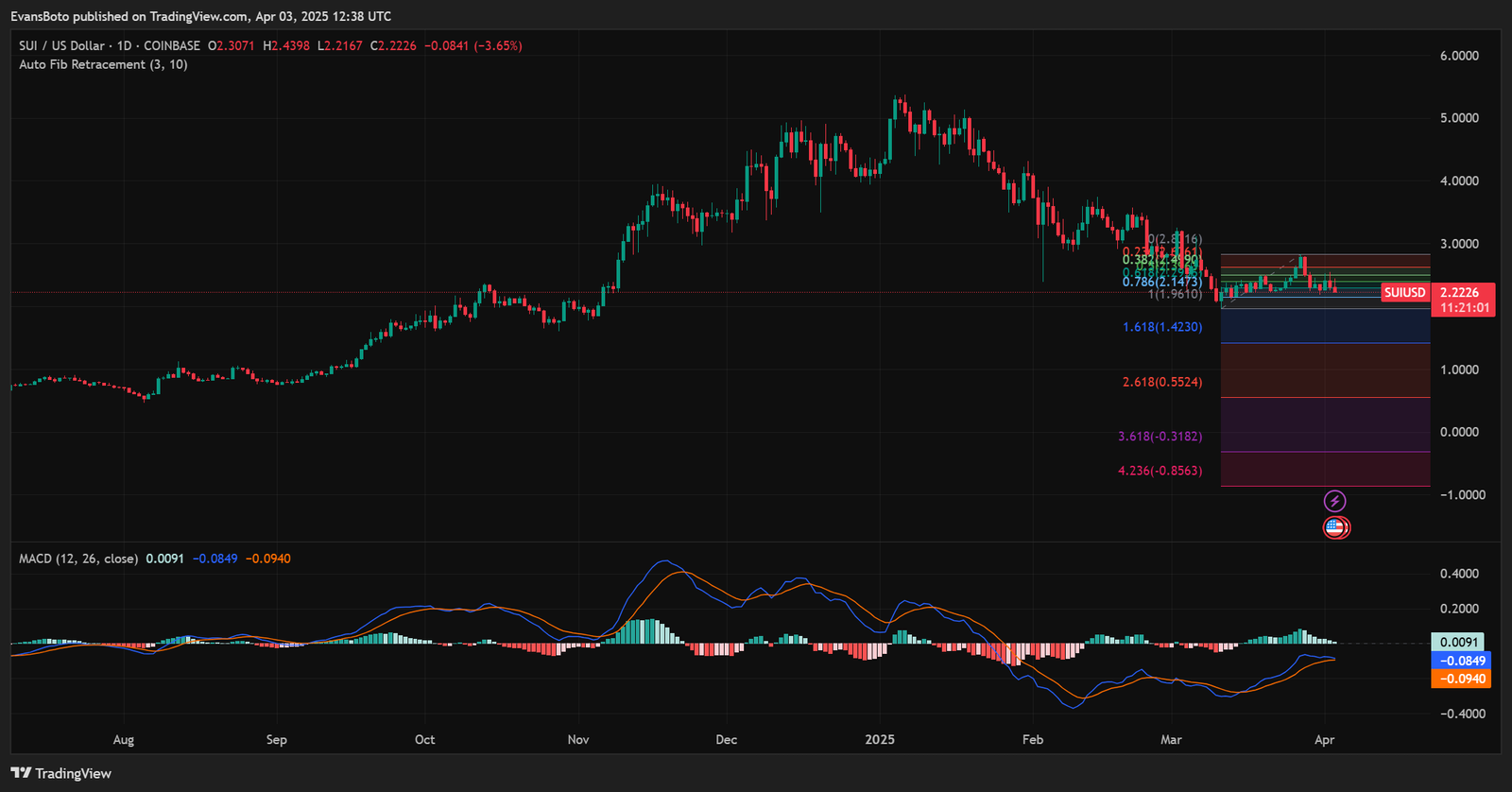Viewport: 1512px width, 792px height.
Task: Click the TradingView logo at bottom left
Action: [x=61, y=773]
